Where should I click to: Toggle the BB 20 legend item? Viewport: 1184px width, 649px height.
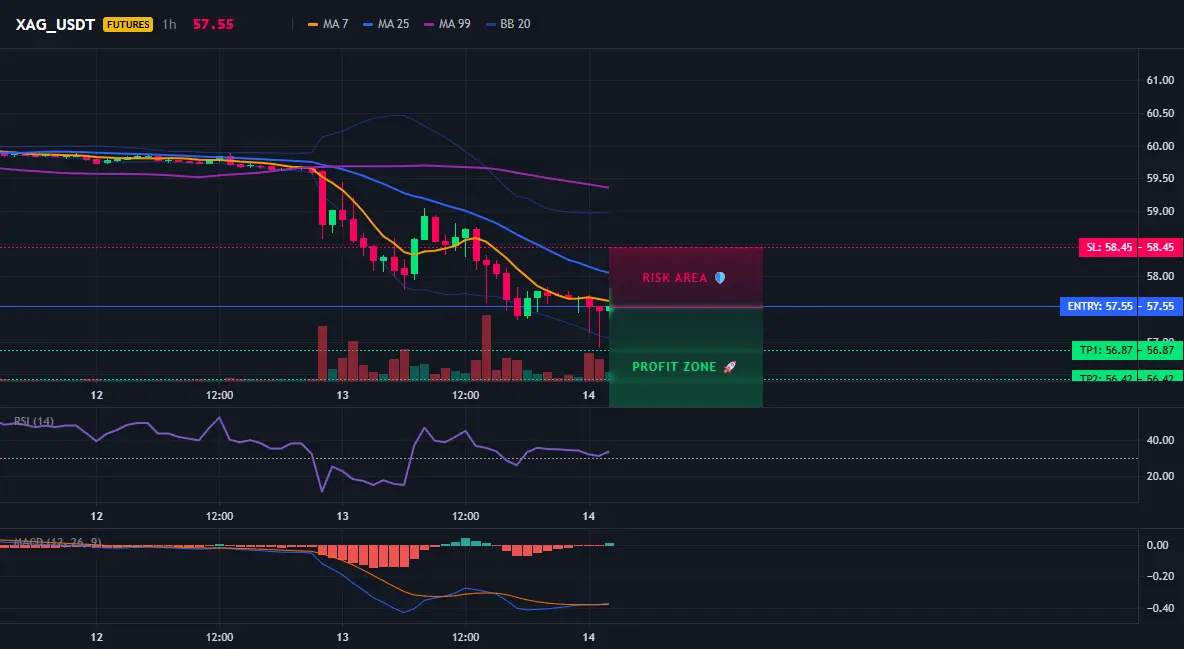[508, 24]
